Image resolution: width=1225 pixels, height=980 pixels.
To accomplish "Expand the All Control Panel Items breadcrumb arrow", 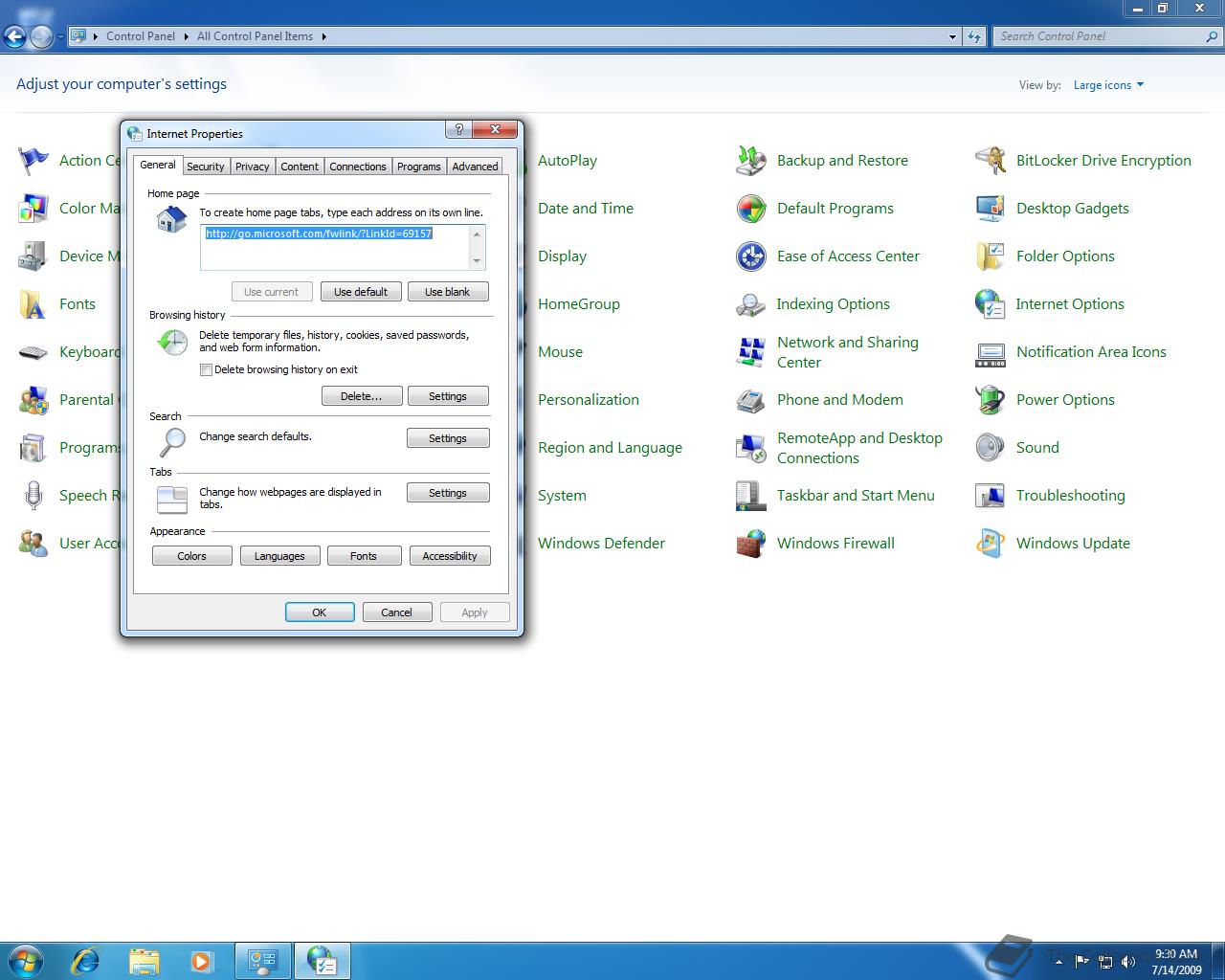I will coord(323,36).
